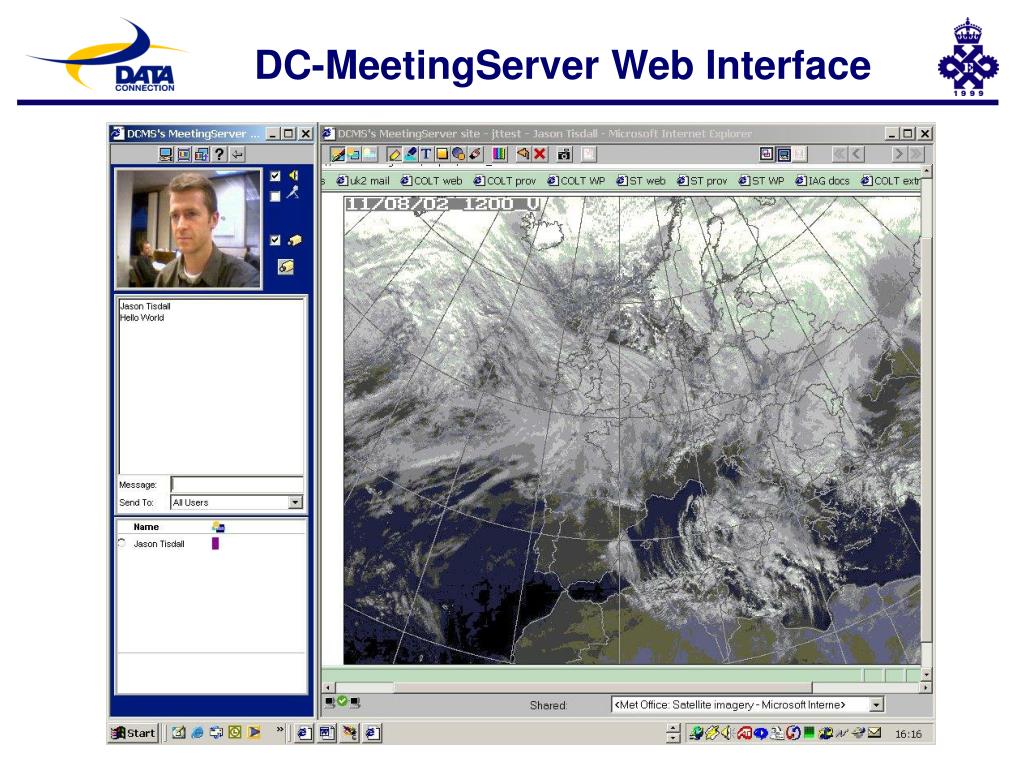
Task: Open the COLT prov favorites link
Action: pyautogui.click(x=504, y=181)
